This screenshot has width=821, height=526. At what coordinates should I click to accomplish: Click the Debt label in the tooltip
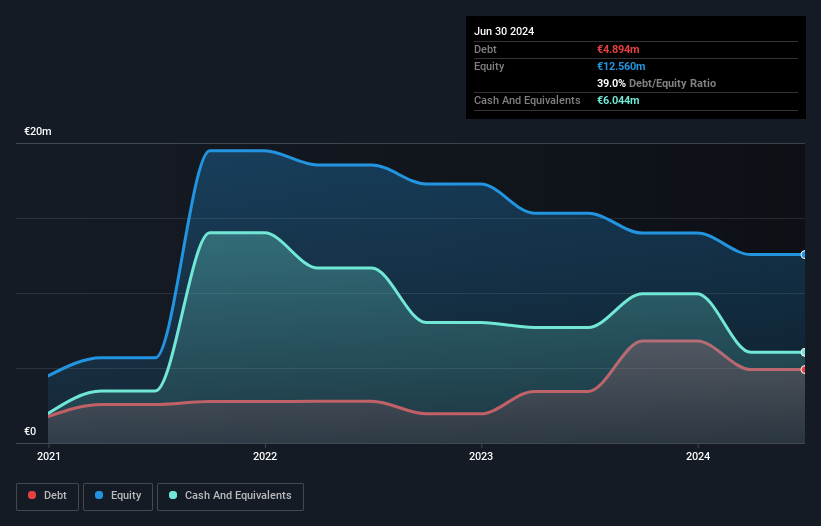[485, 49]
